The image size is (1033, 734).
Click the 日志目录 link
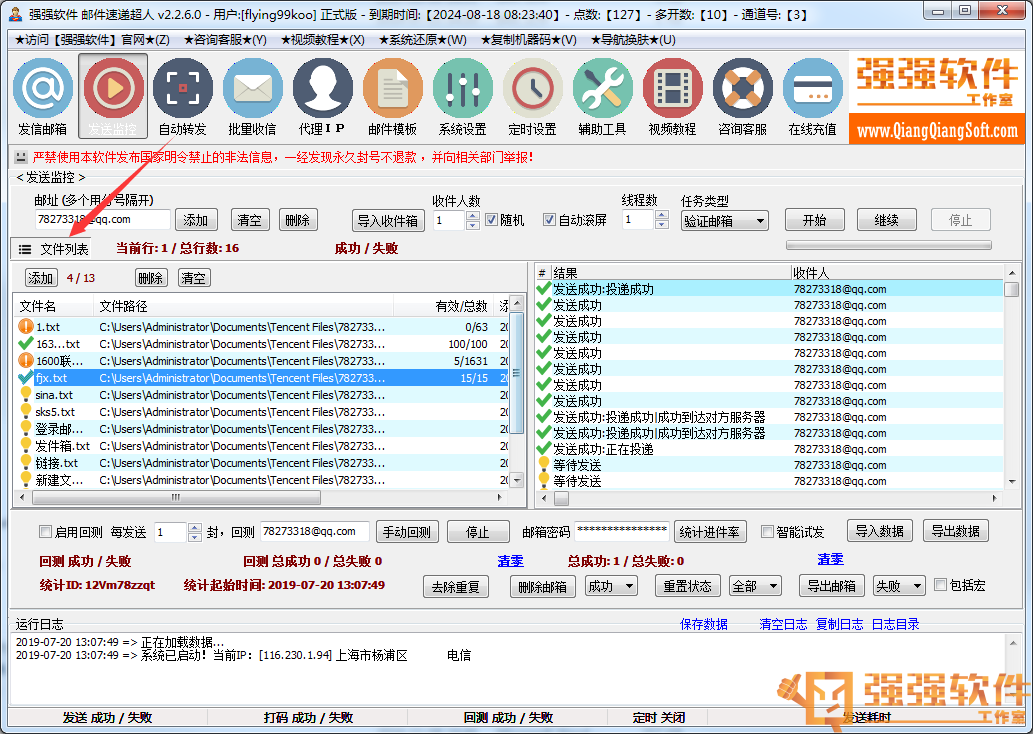pos(895,624)
